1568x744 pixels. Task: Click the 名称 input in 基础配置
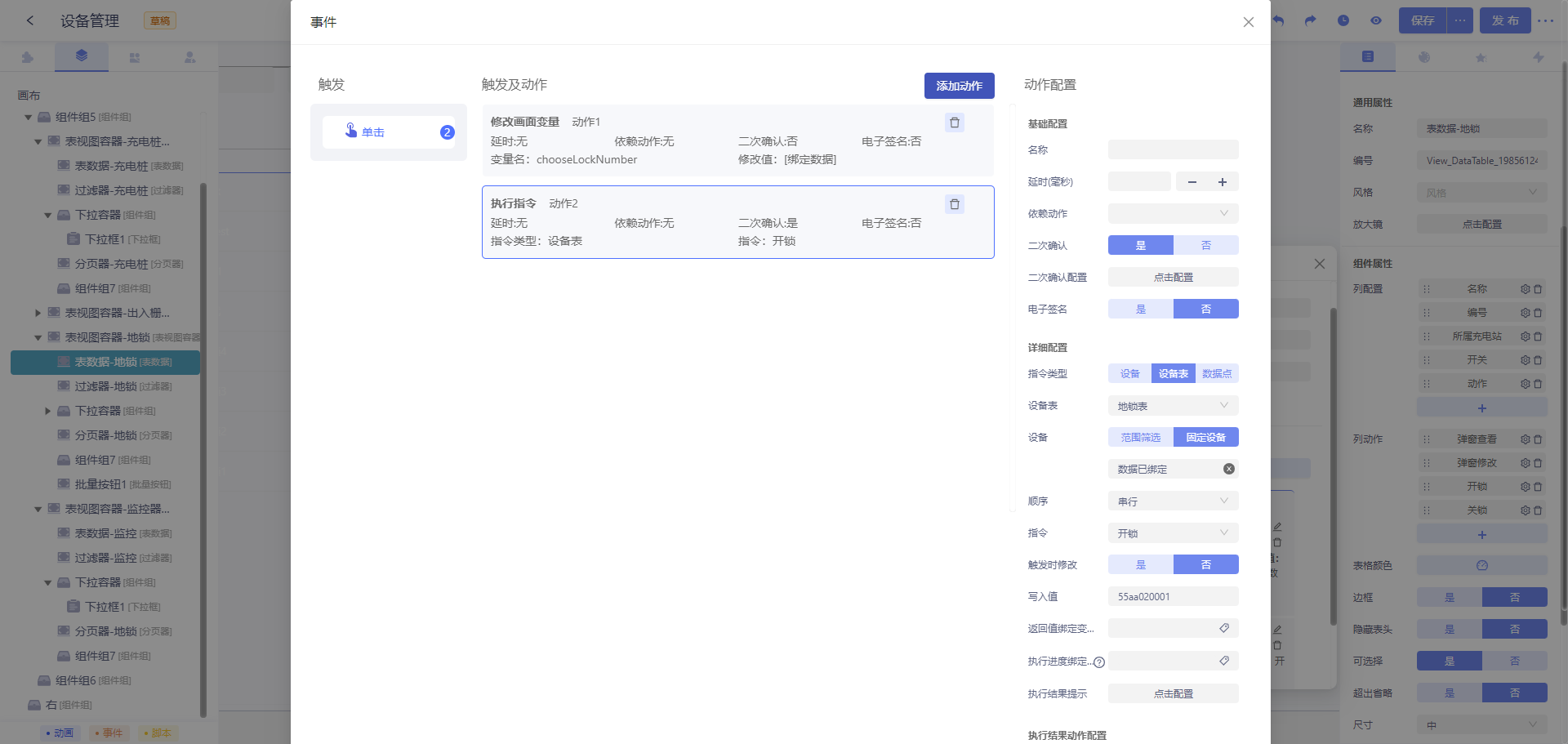pos(1174,149)
